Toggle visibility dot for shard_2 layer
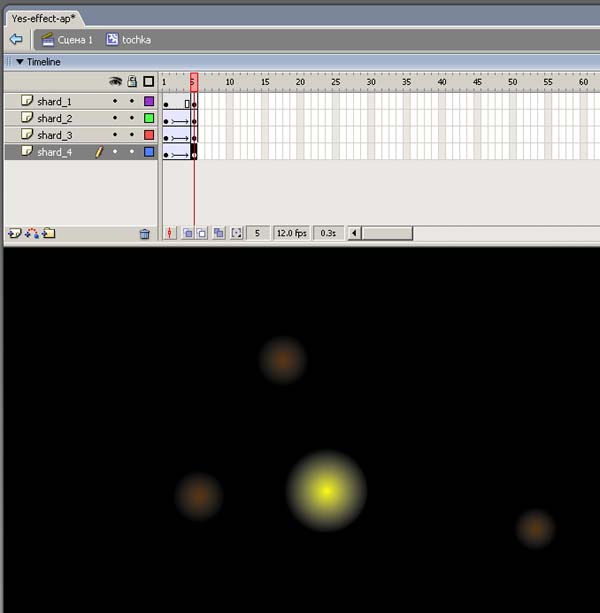Screen dimensions: 600x613 [115, 118]
